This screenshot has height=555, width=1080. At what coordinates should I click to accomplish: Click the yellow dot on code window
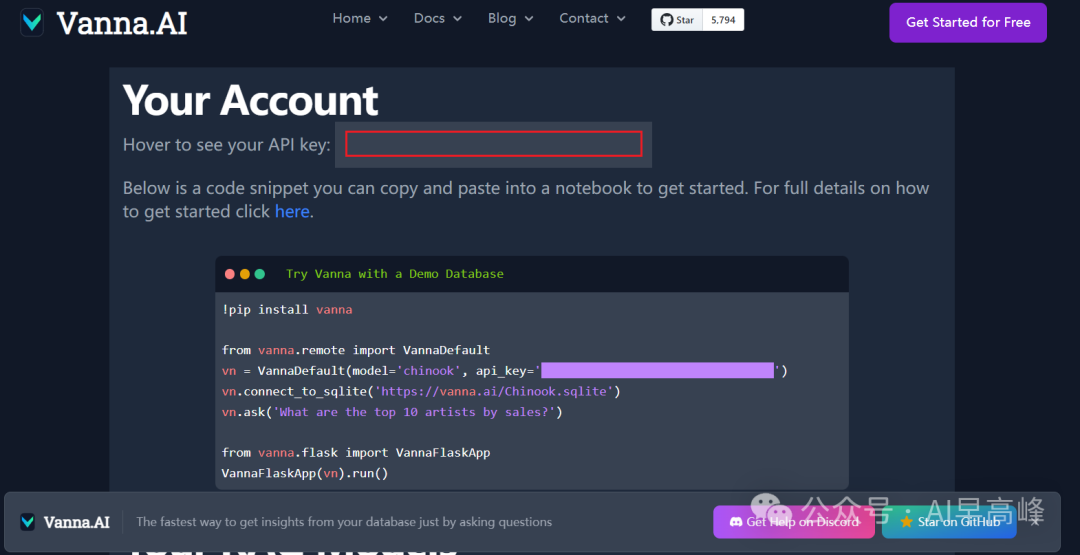pyautogui.click(x=245, y=274)
